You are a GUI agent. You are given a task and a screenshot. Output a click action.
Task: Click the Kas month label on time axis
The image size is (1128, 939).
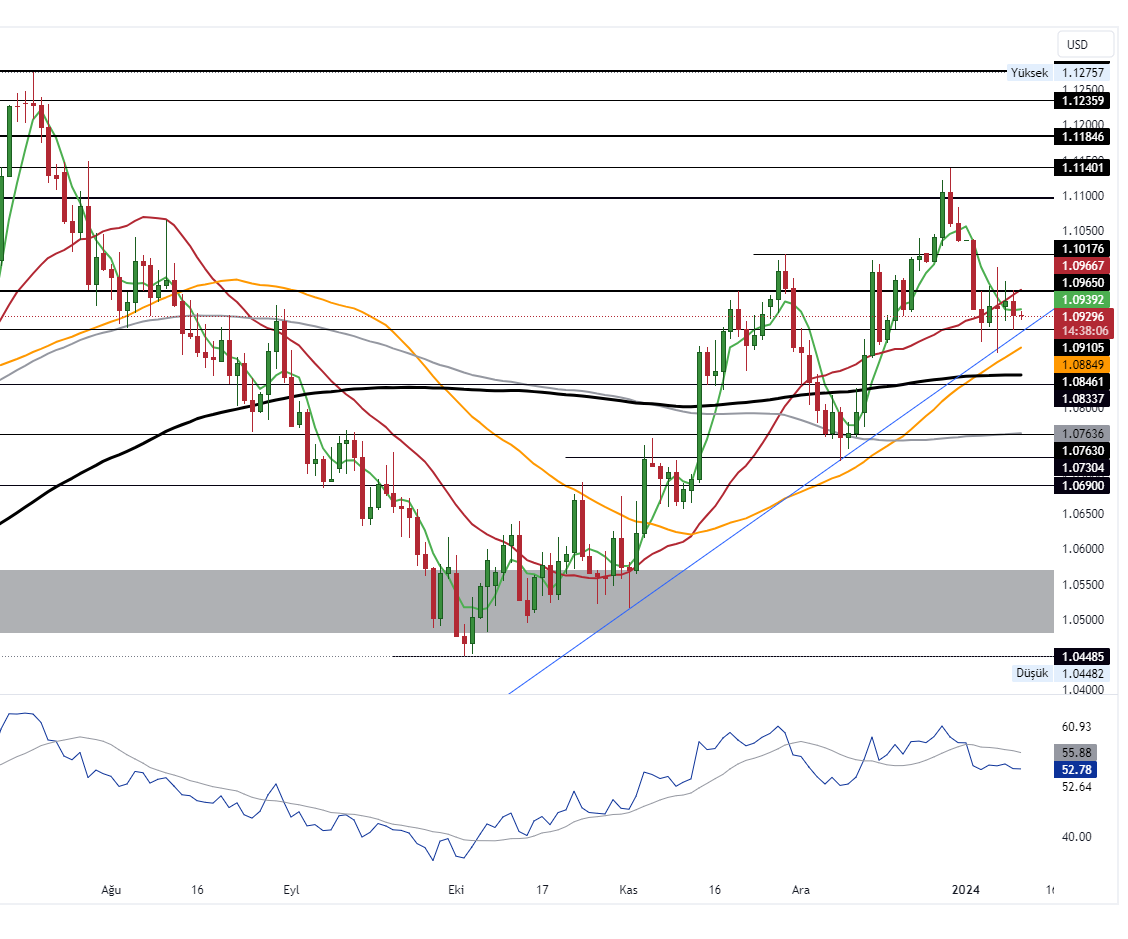[629, 889]
